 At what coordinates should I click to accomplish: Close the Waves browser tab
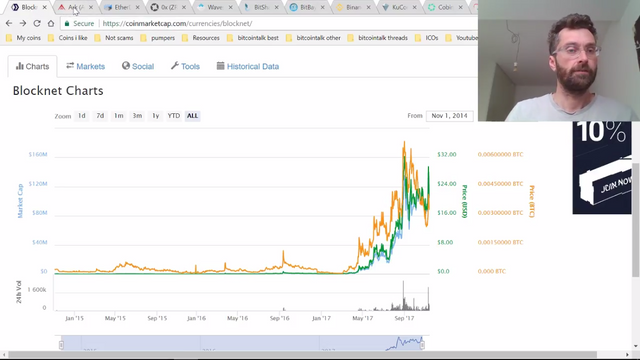point(230,7)
